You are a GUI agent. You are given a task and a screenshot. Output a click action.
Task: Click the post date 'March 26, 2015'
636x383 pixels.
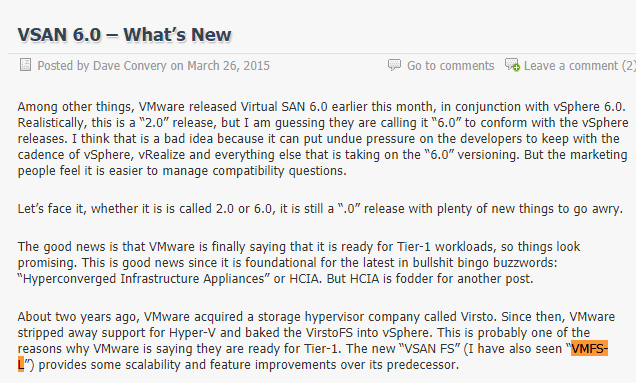pos(228,66)
